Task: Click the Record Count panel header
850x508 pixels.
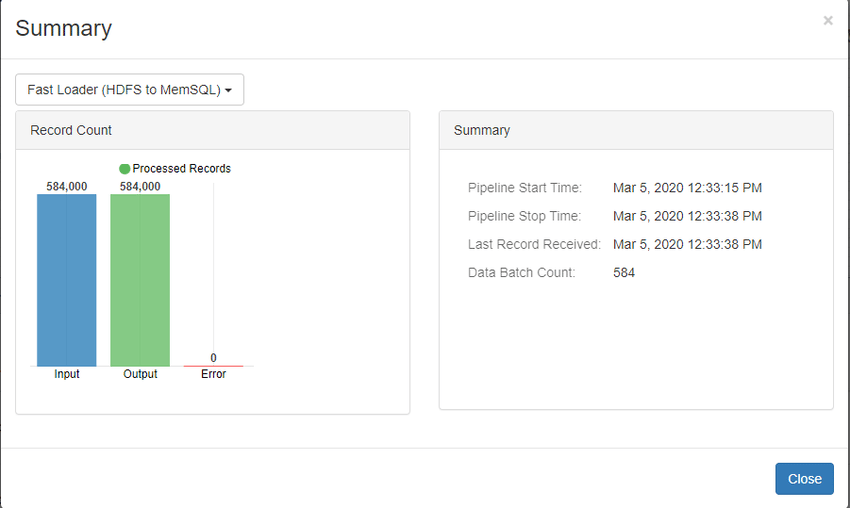Action: pyautogui.click(x=212, y=130)
